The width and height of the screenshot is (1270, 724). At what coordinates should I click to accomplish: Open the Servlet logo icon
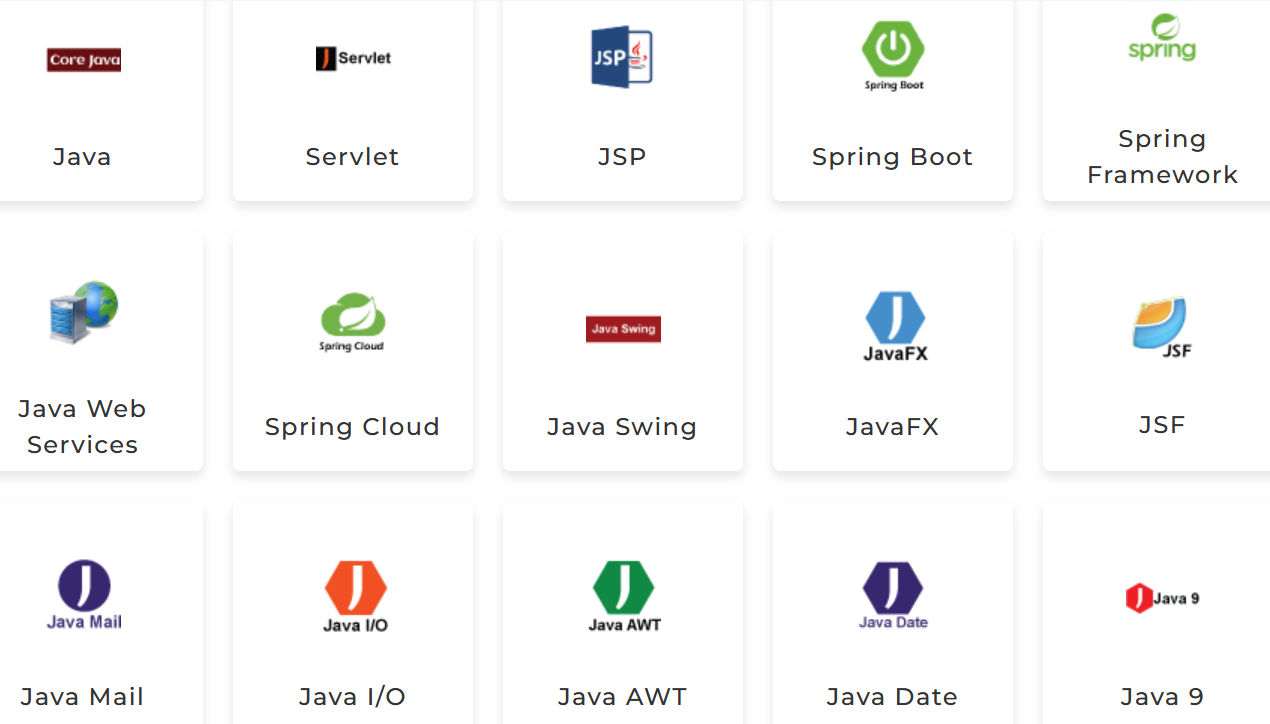[353, 58]
